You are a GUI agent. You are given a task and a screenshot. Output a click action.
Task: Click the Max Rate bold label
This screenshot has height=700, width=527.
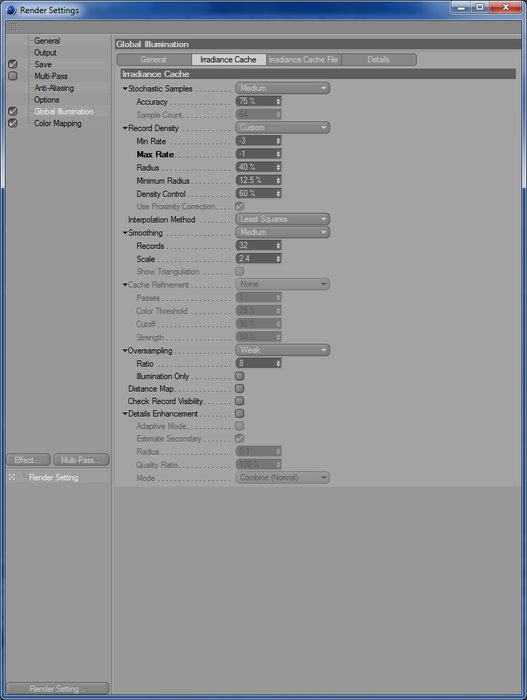point(155,154)
